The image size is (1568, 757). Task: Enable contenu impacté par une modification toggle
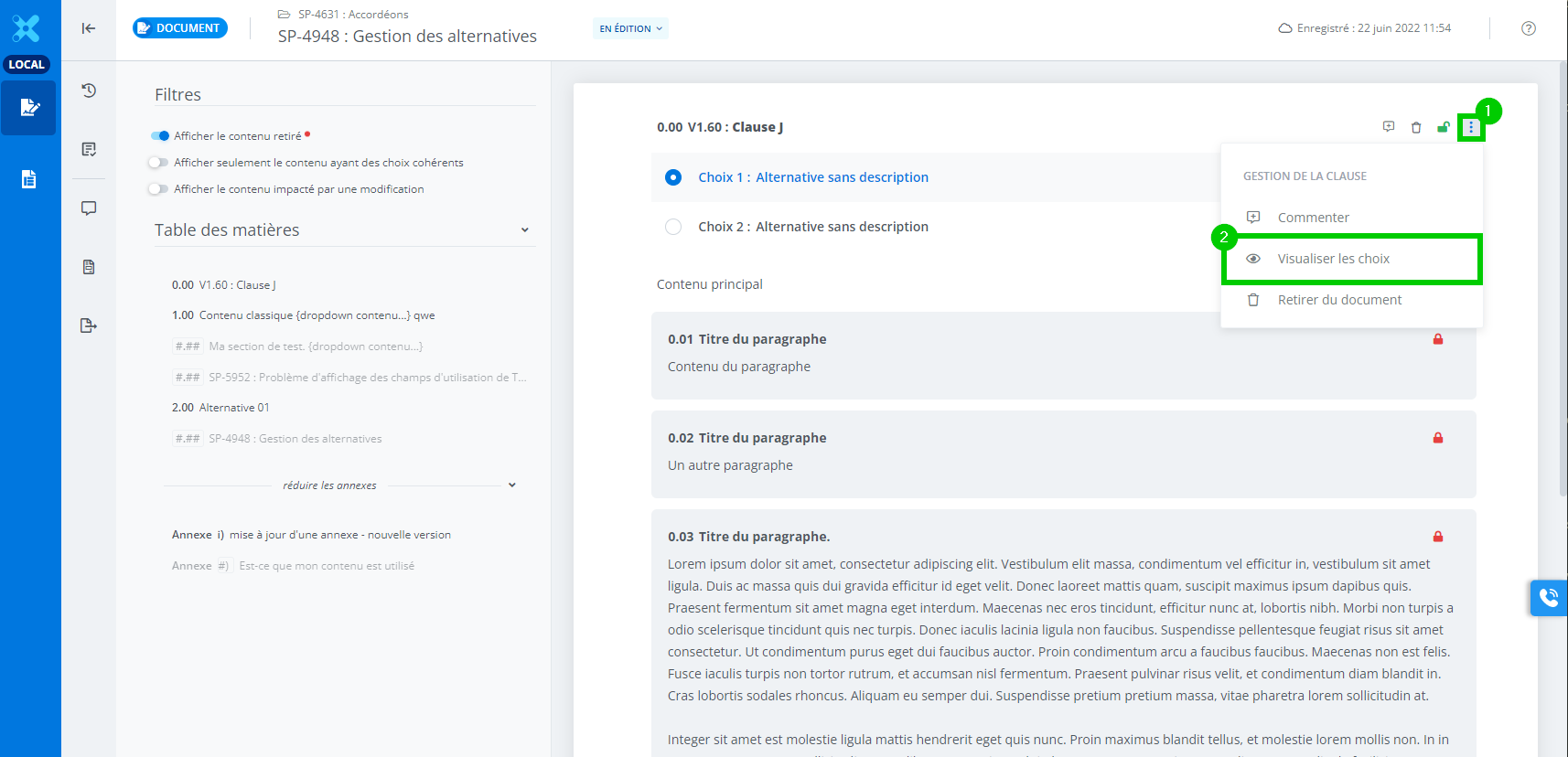(x=159, y=189)
